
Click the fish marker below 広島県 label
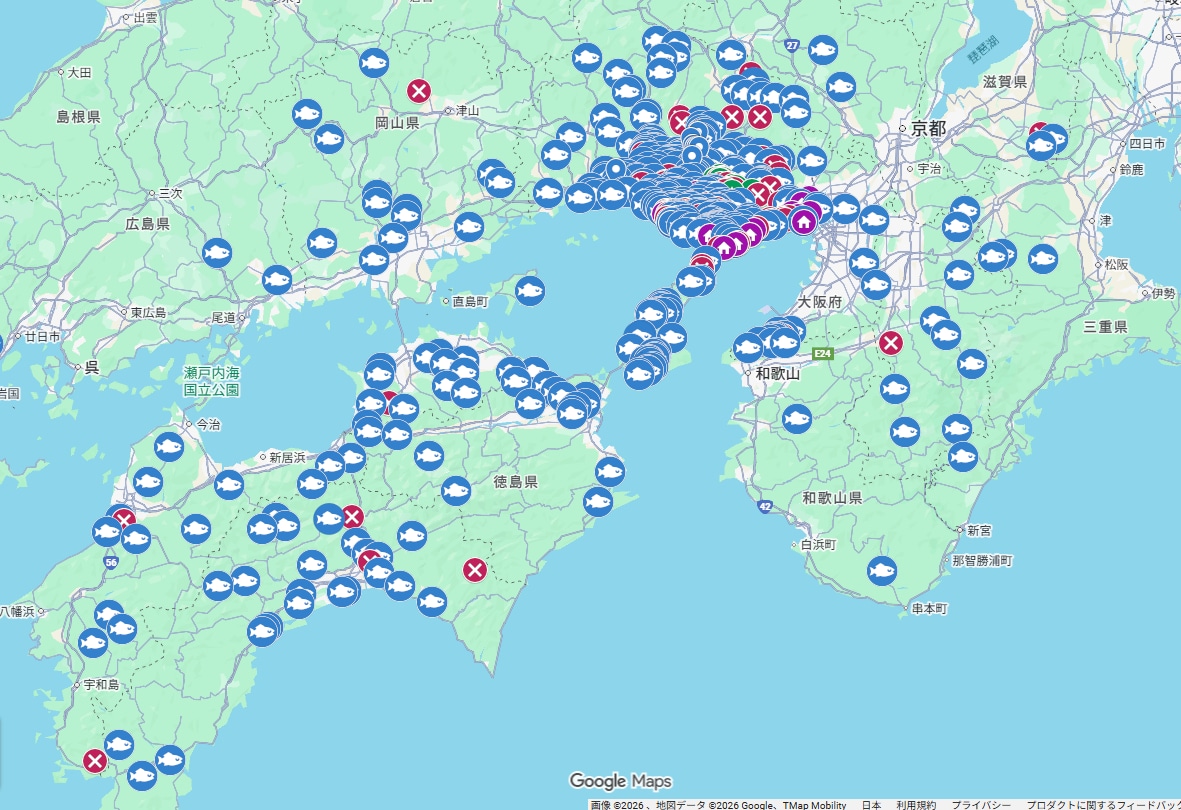[216, 252]
